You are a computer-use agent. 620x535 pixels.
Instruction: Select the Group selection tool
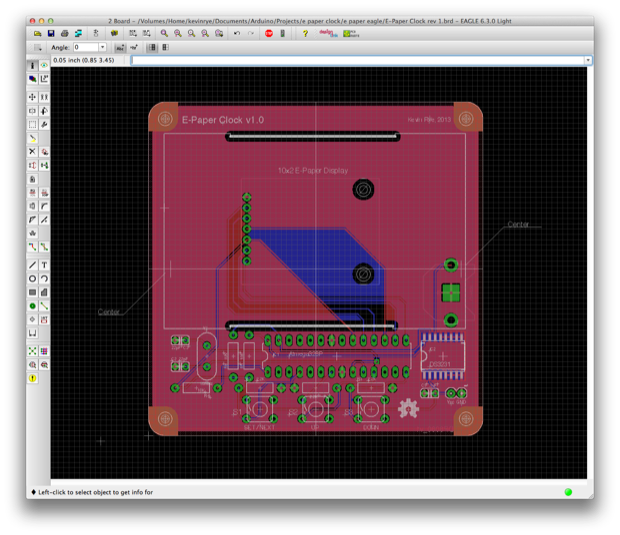click(32, 125)
